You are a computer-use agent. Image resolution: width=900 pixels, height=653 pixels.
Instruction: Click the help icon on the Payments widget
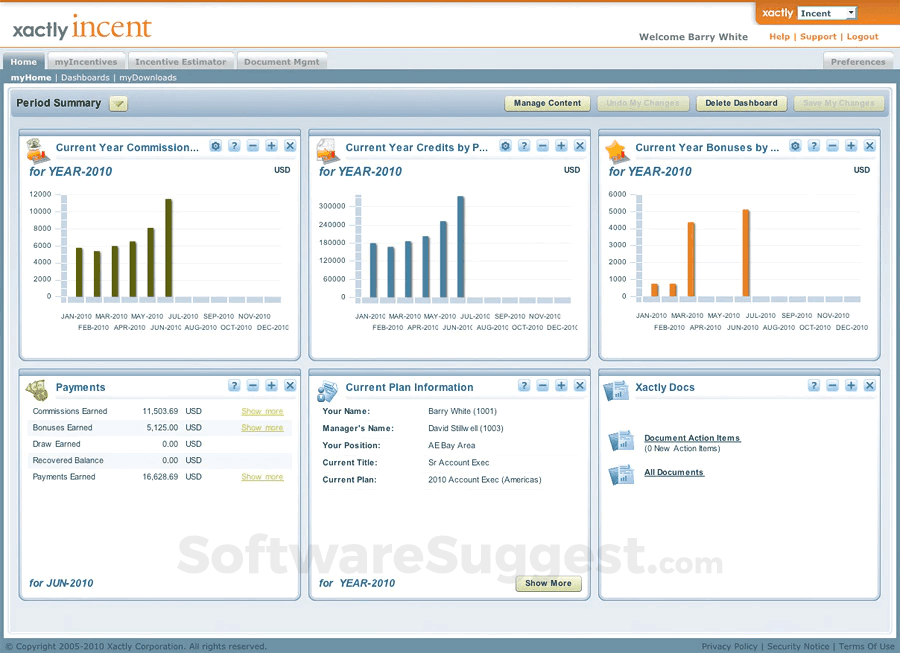click(234, 385)
